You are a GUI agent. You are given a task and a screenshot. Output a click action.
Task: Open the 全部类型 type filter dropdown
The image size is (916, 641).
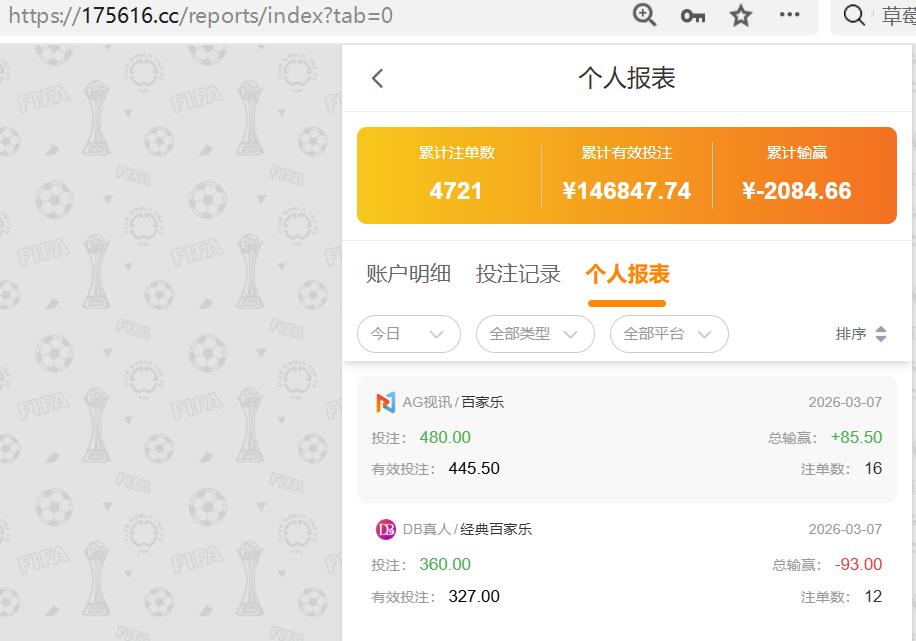(535, 334)
